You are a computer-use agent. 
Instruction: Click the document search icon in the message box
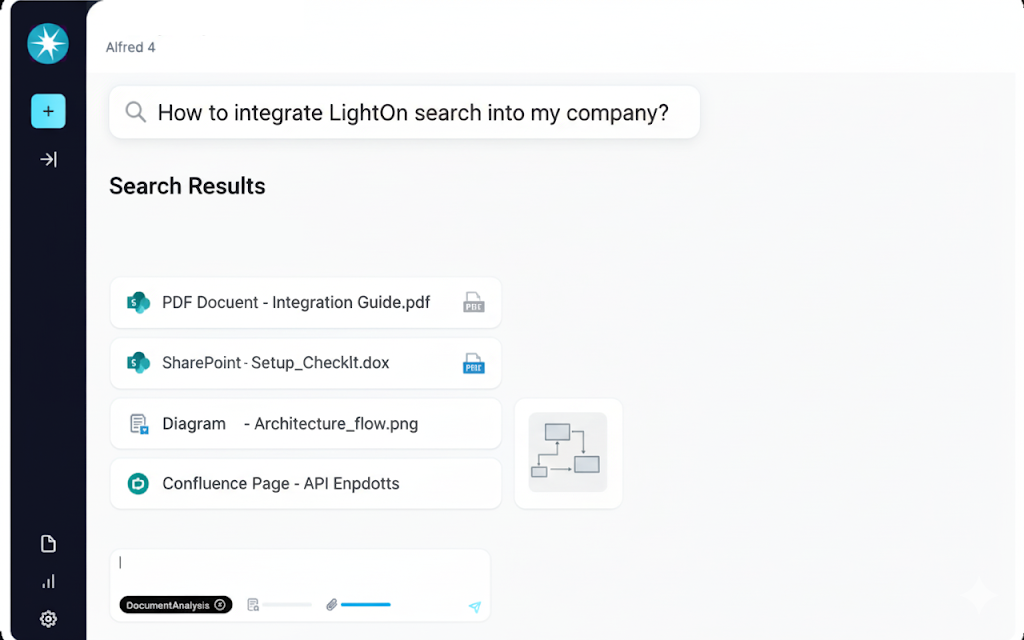[x=253, y=605]
